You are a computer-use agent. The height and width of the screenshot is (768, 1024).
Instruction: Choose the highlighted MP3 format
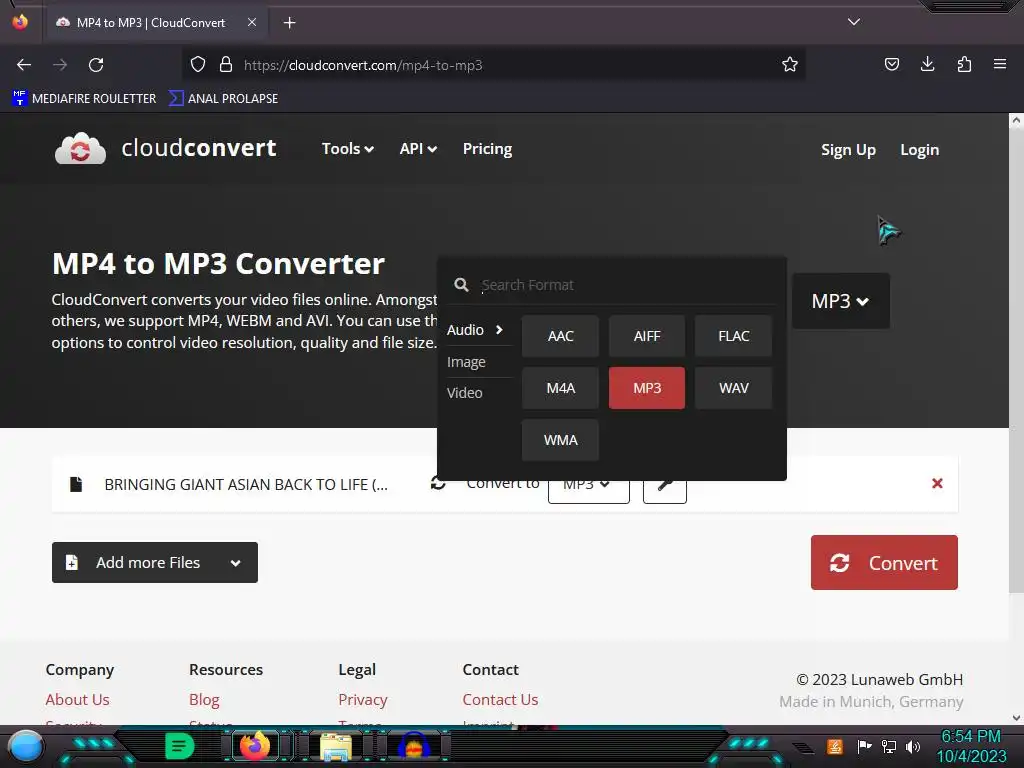pos(647,388)
